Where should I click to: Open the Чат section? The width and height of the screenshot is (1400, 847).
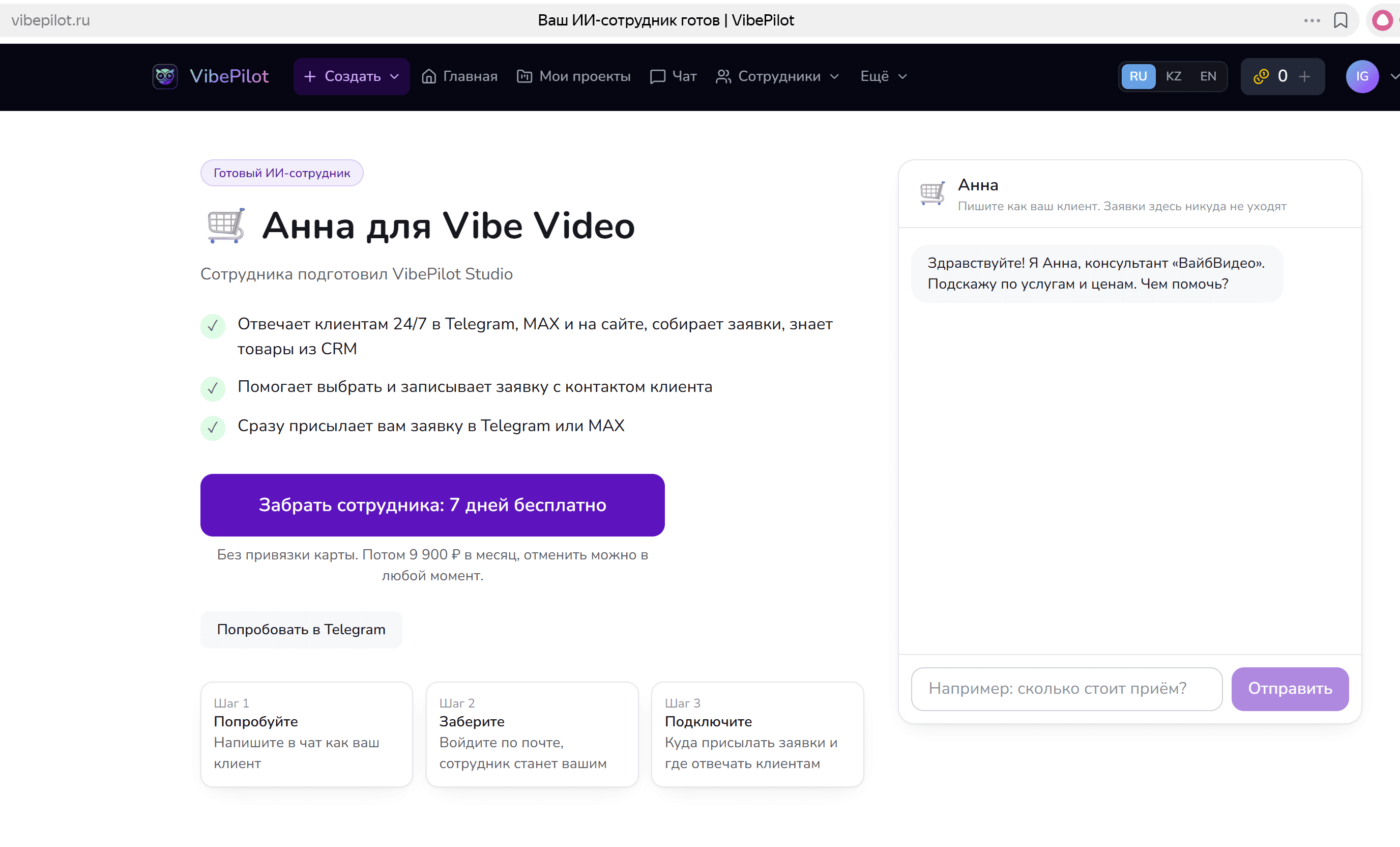pos(674,76)
